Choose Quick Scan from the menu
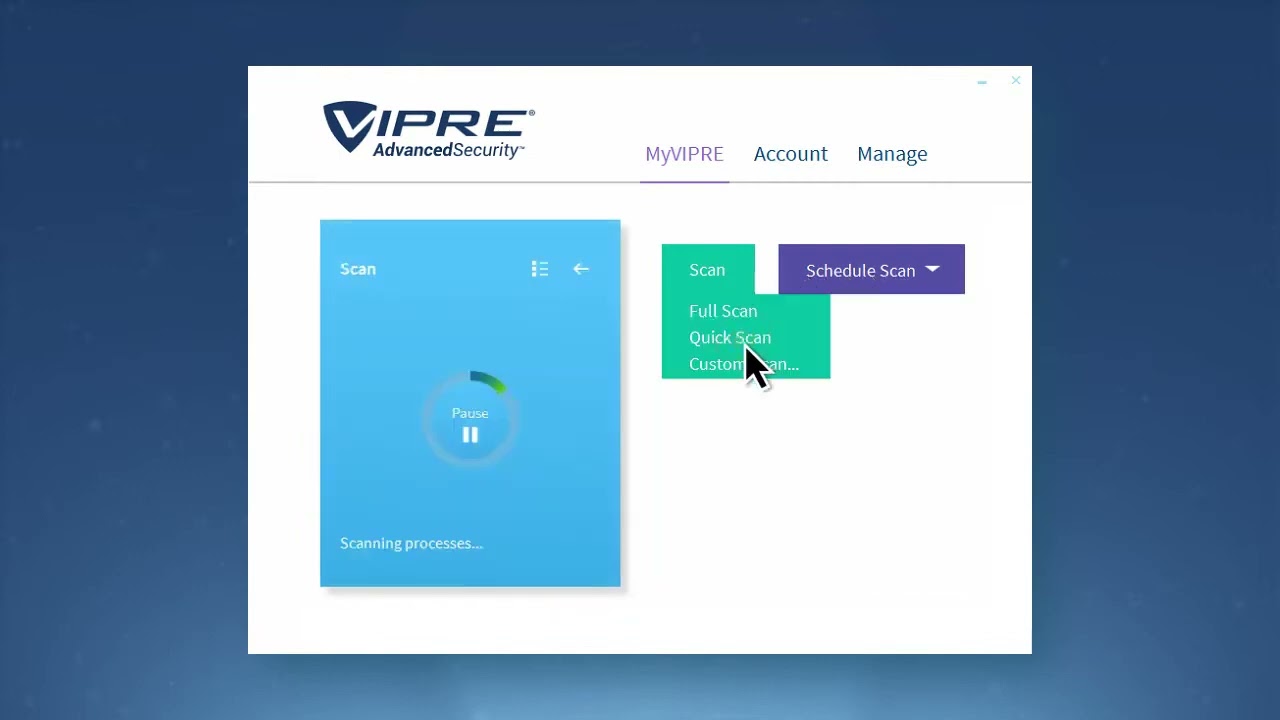The image size is (1280, 720). 730,338
